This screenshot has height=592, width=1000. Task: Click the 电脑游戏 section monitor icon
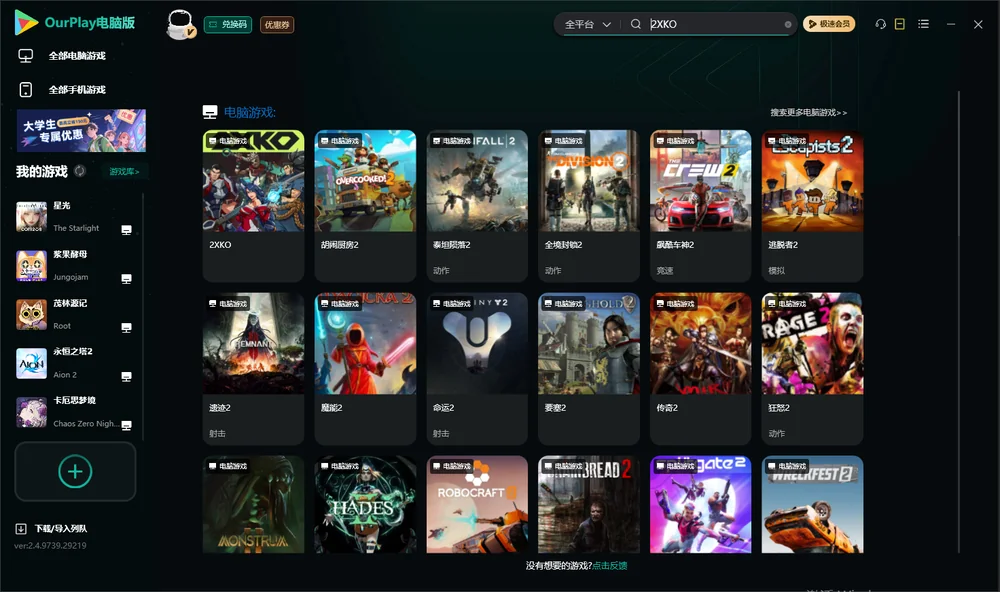[210, 112]
